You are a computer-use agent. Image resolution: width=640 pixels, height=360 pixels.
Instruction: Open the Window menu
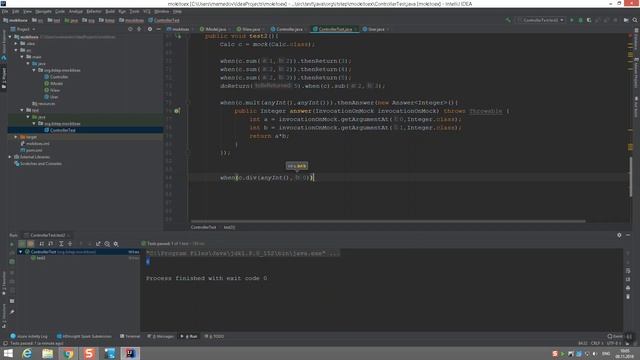point(161,11)
